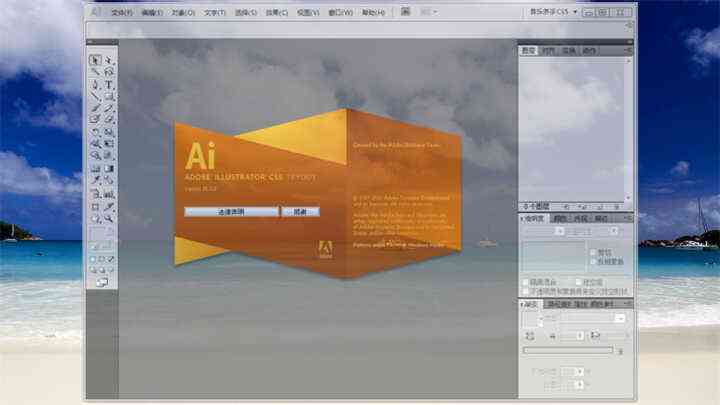The width and height of the screenshot is (720, 405).
Task: Click Delete Selection trash icon in layers panel
Action: coord(617,207)
